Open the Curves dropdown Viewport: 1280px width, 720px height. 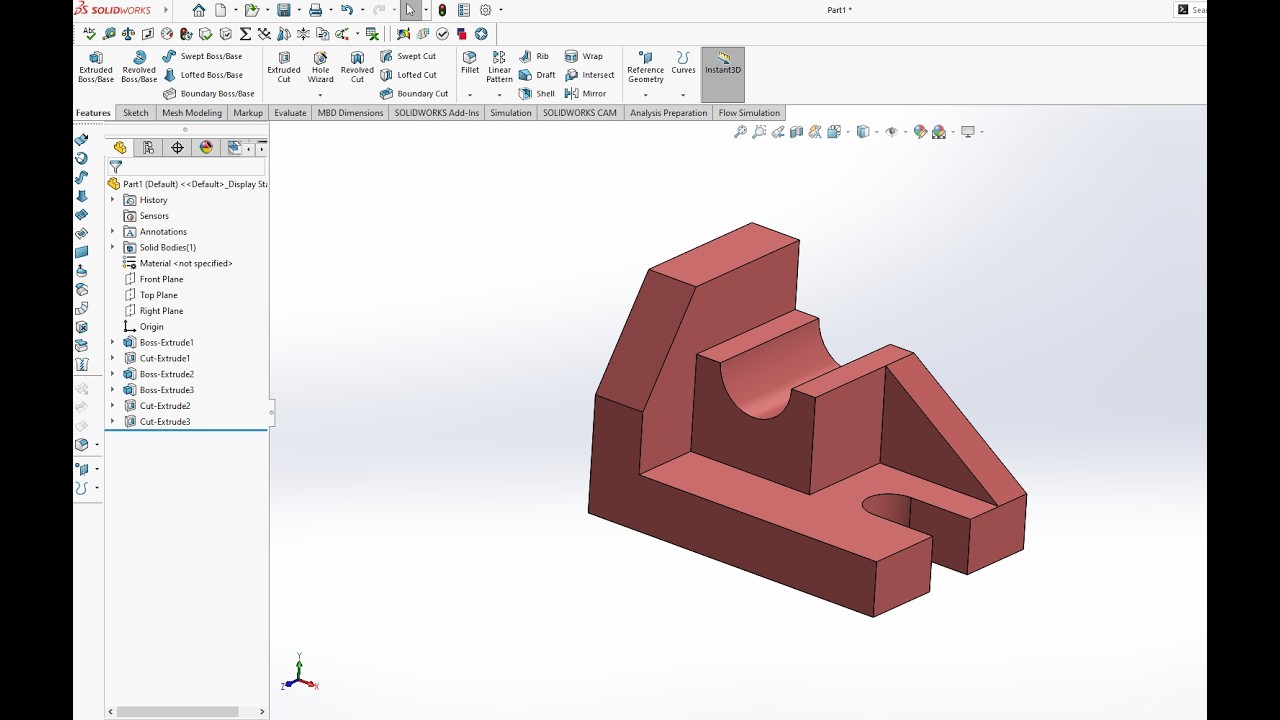[683, 95]
